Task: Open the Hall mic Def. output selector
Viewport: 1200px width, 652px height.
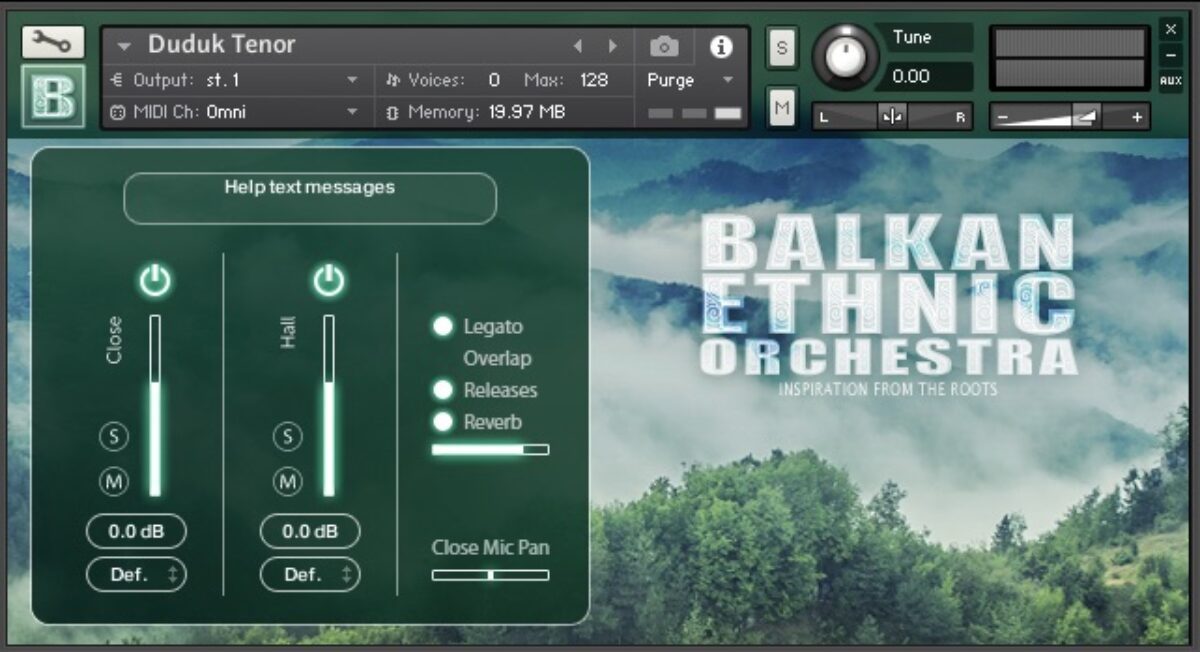Action: pyautogui.click(x=310, y=575)
